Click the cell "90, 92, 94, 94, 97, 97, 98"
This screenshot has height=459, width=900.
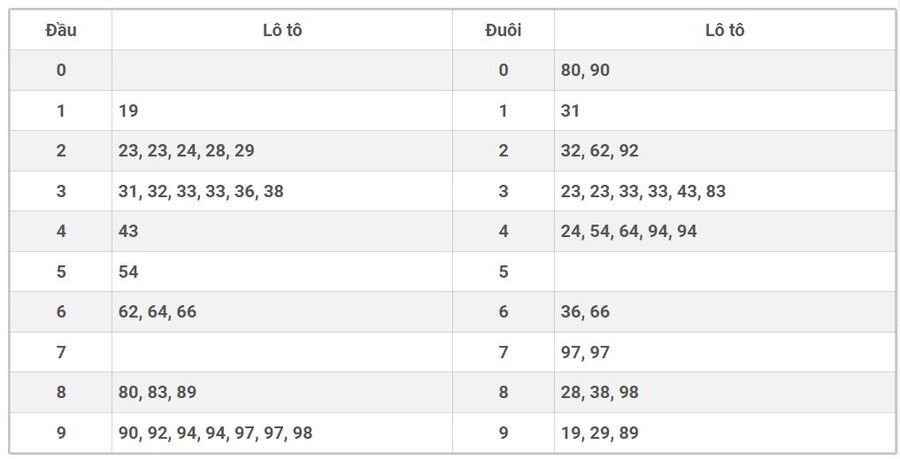tap(215, 433)
